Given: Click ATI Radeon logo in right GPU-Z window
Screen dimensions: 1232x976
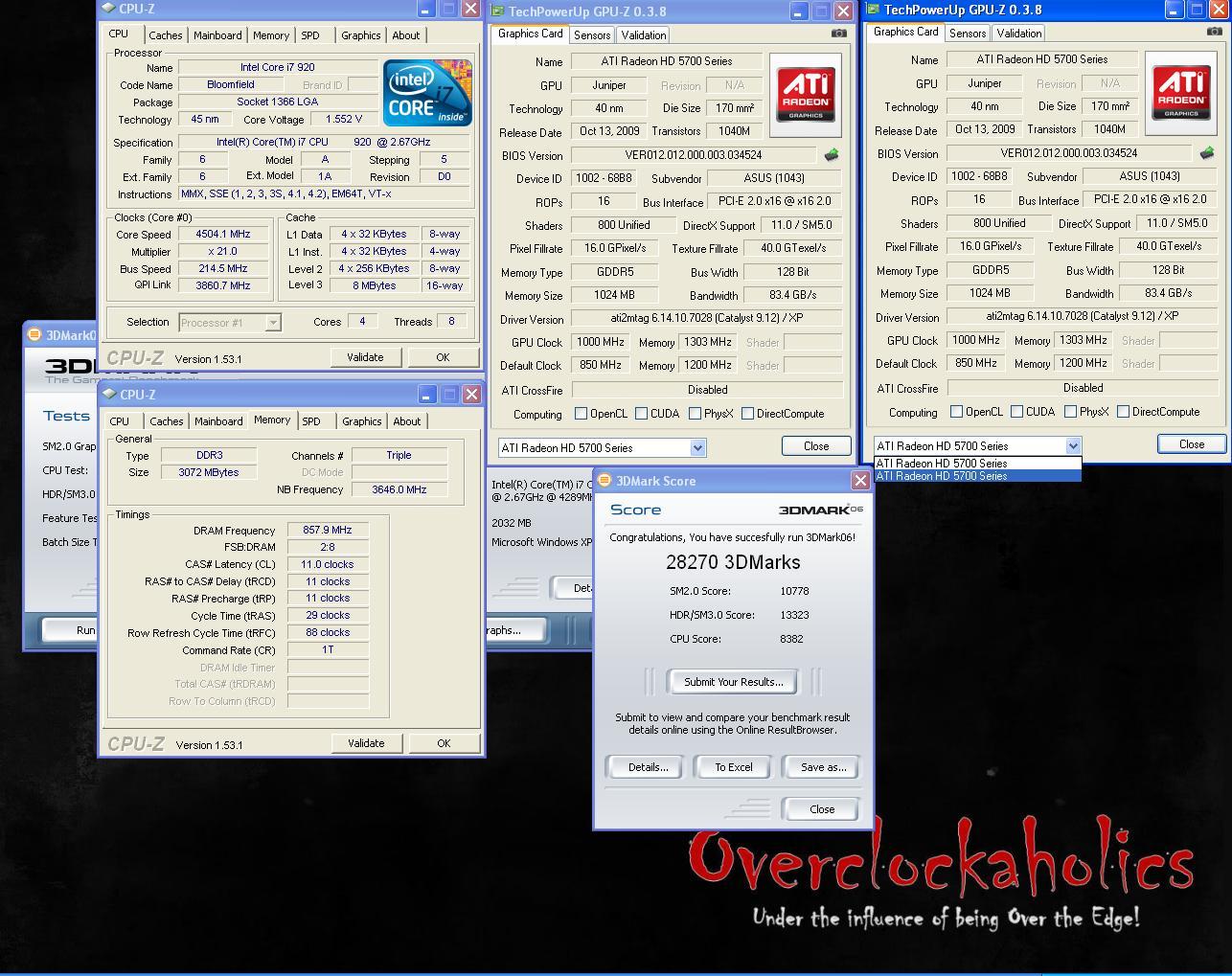Looking at the screenshot, I should pos(1180,92).
